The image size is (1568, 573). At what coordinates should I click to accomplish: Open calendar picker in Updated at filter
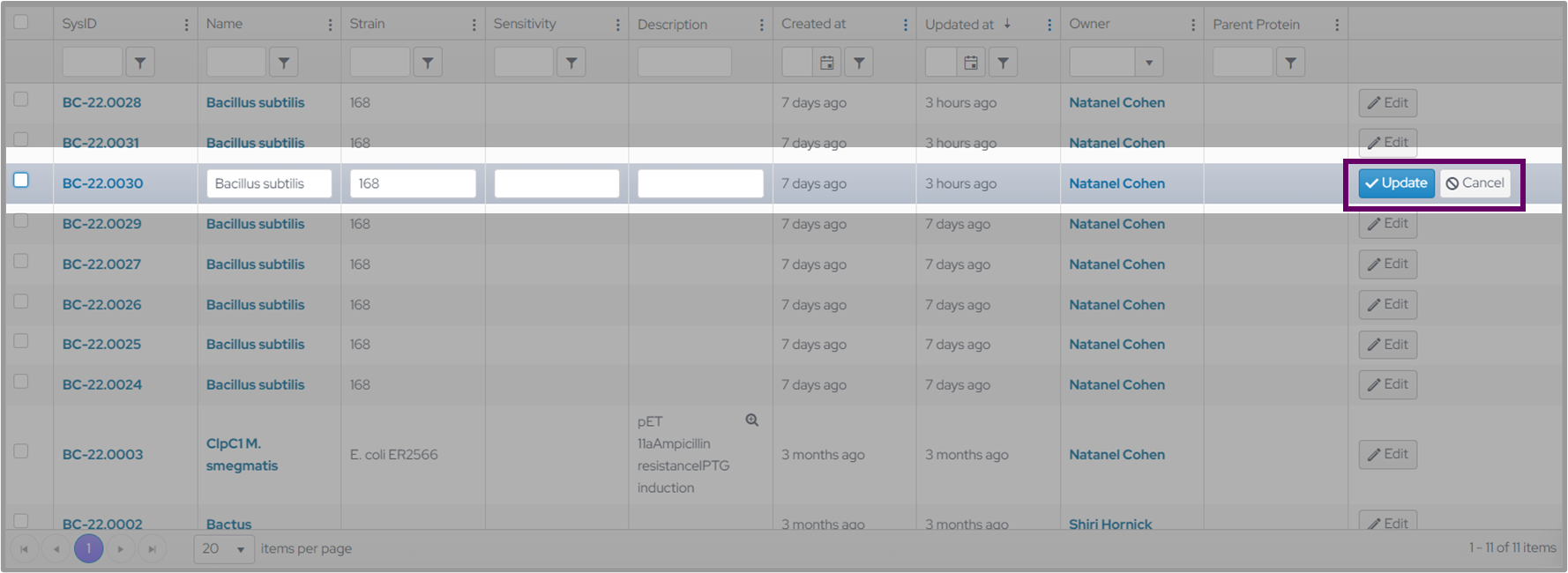(x=970, y=63)
